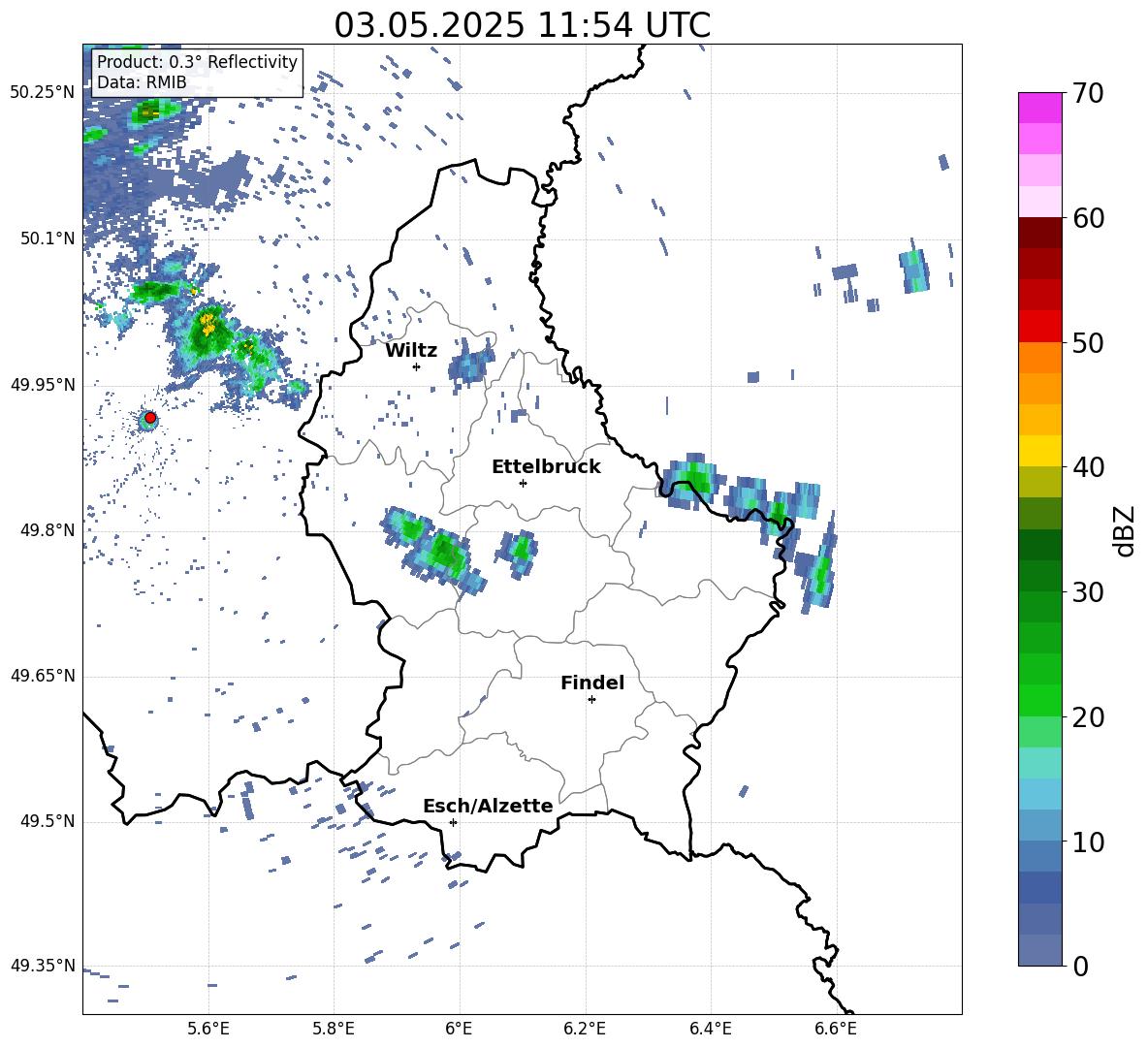The height and width of the screenshot is (1048, 1148).
Task: Click the colorbar tick value 10
Action: [x=1088, y=842]
